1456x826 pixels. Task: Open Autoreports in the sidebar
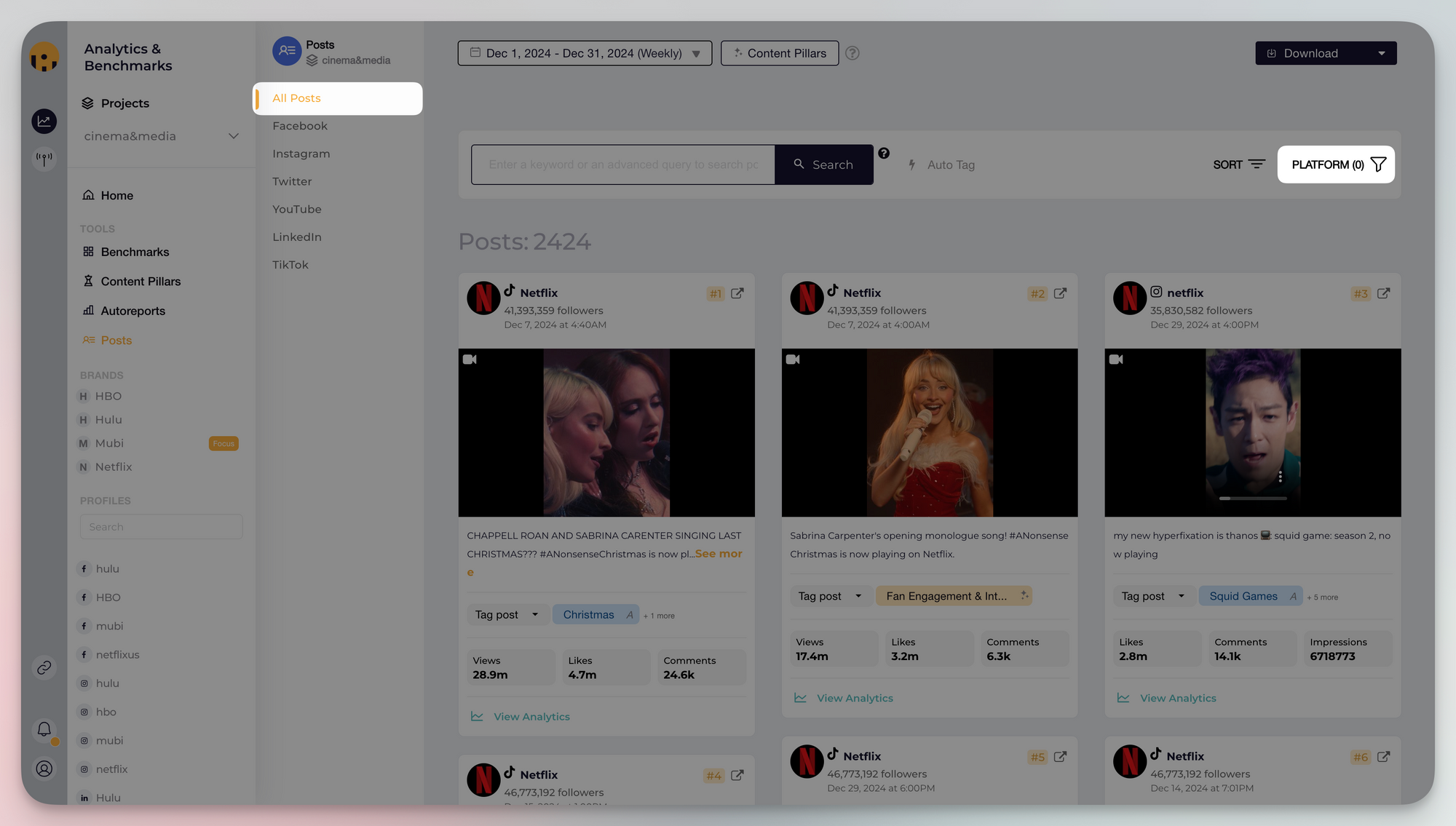pyautogui.click(x=124, y=311)
